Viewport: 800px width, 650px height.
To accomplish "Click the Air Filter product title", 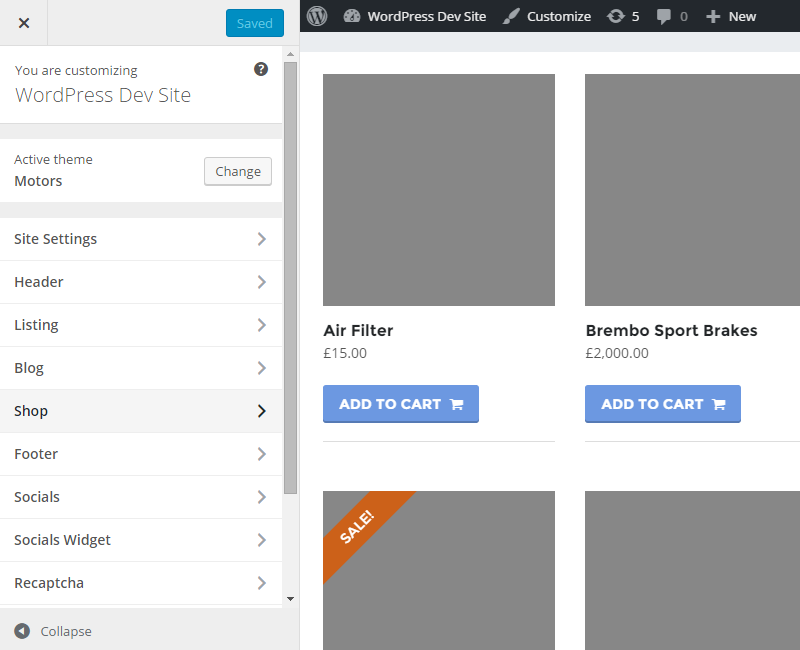I will (358, 331).
